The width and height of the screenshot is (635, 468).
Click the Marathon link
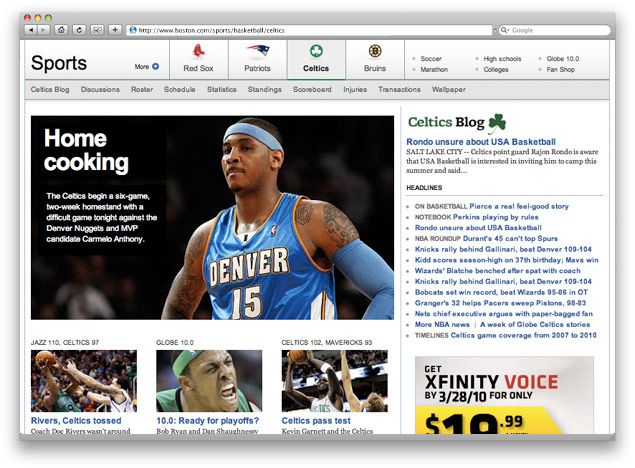tap(434, 70)
